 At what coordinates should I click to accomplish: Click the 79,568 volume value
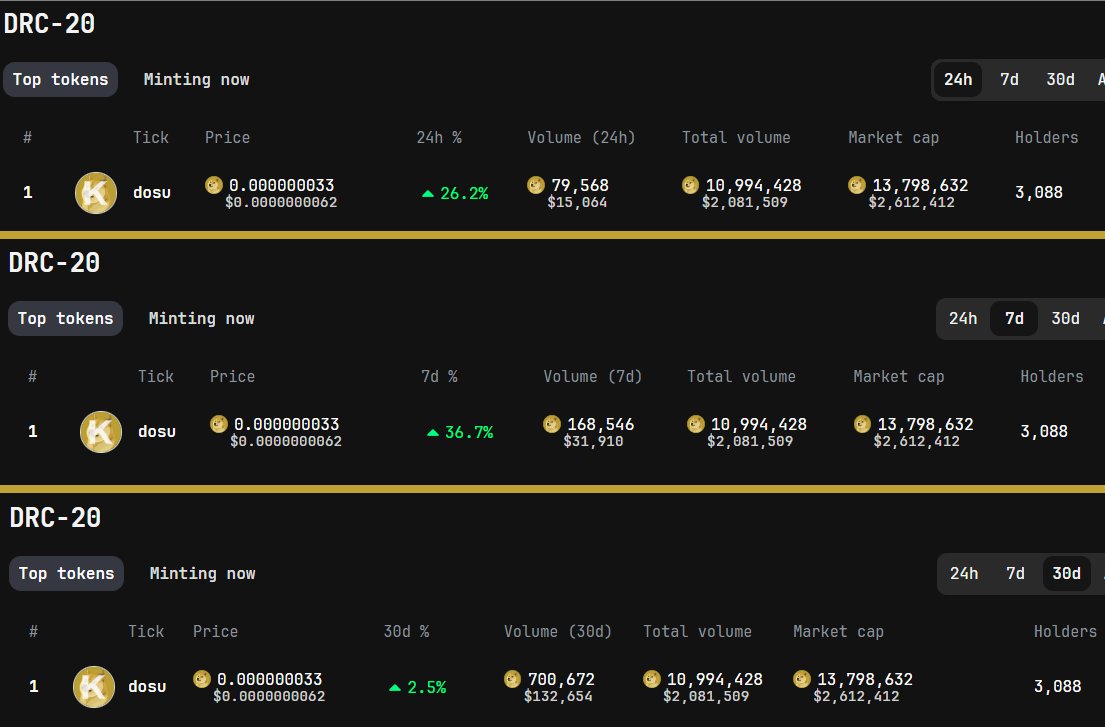tap(580, 185)
